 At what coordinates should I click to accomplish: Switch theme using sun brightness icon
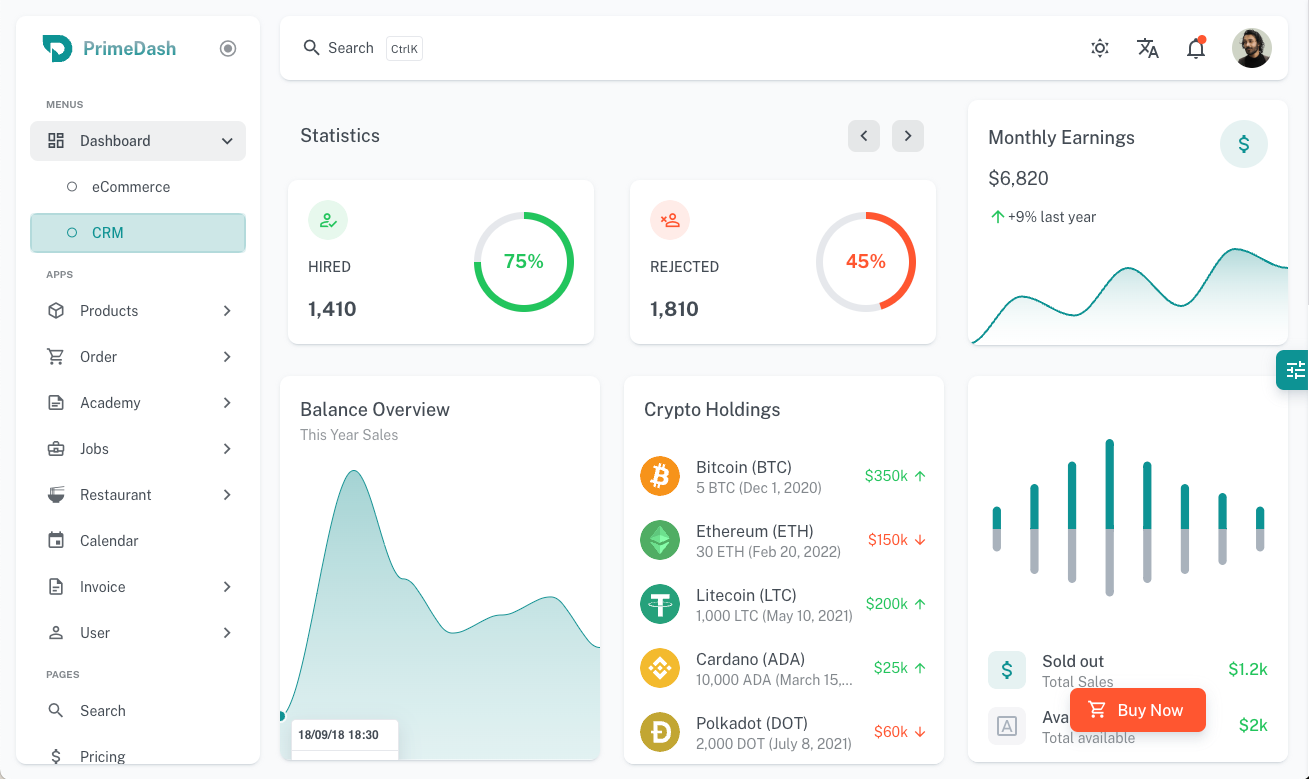[x=1099, y=48]
